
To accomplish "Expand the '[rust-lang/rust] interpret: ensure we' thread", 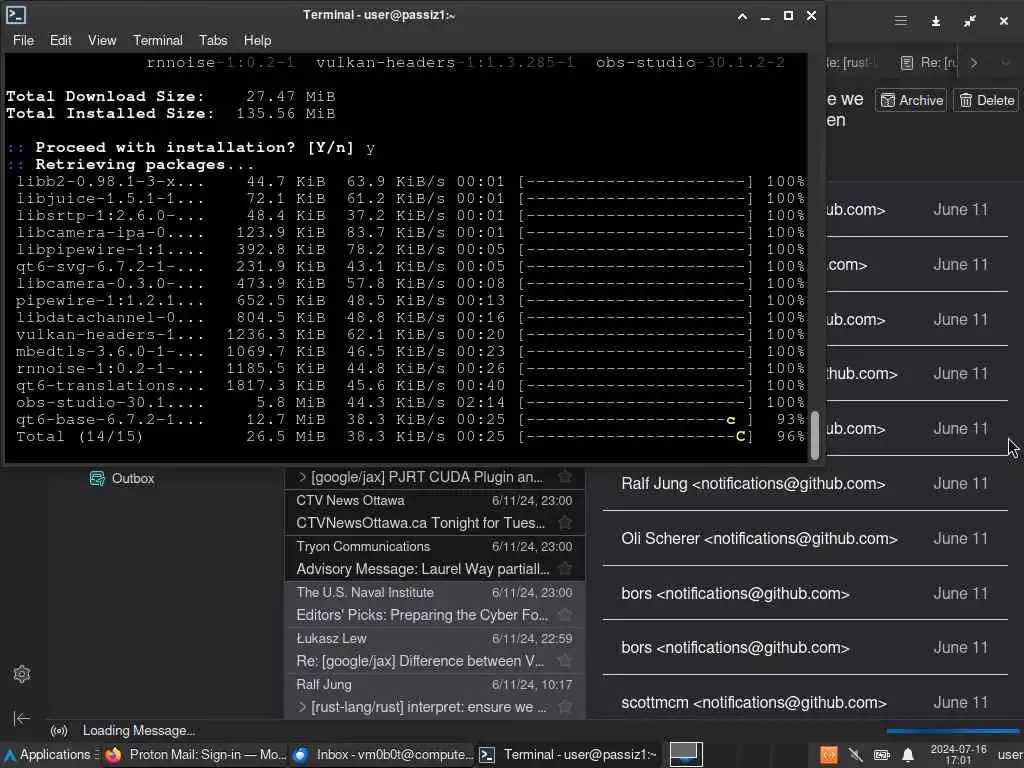I will coord(302,707).
